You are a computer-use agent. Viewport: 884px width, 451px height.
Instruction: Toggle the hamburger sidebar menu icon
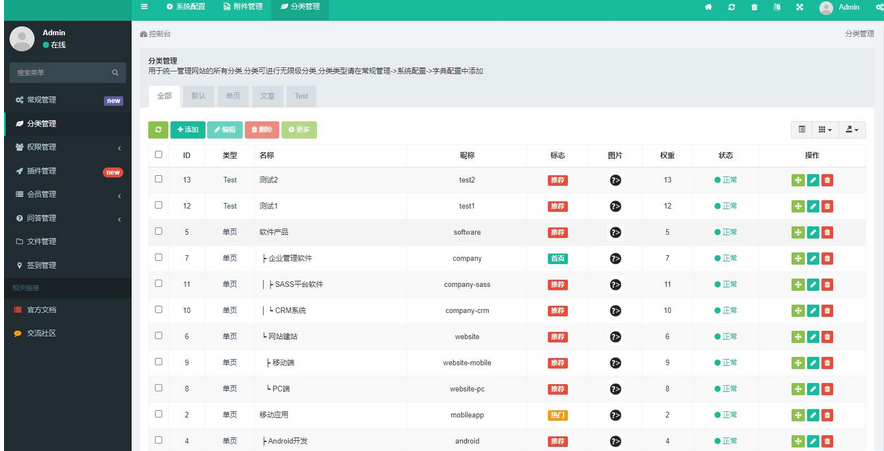pos(144,7)
